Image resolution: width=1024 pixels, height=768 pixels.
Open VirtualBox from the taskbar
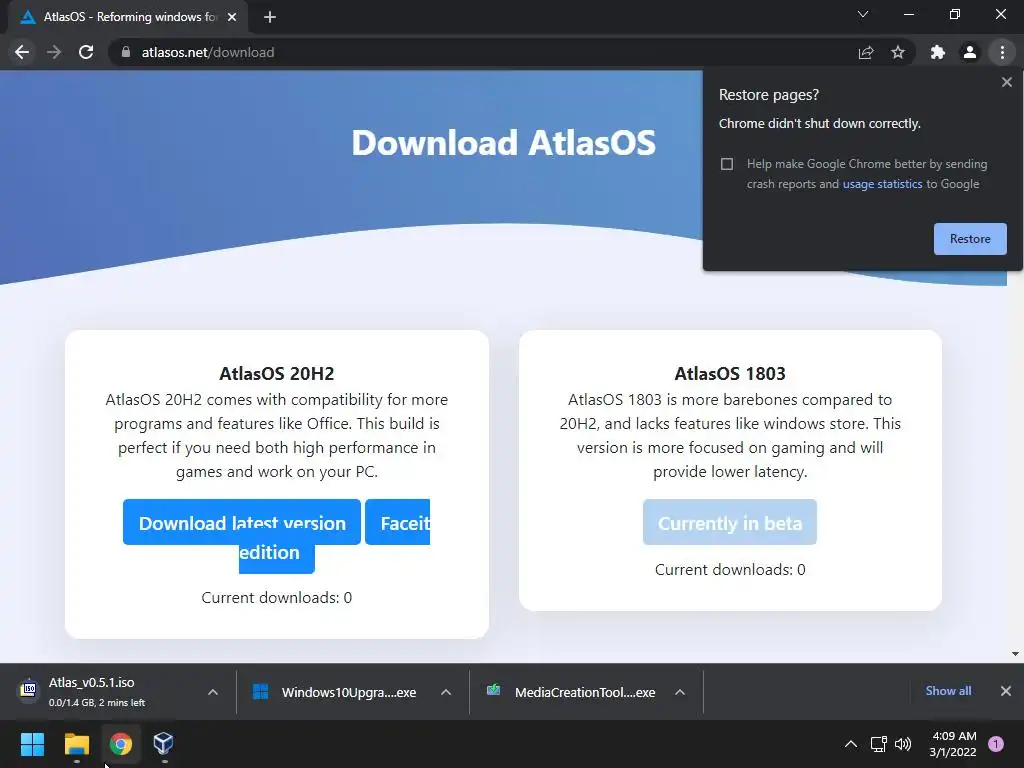click(163, 744)
